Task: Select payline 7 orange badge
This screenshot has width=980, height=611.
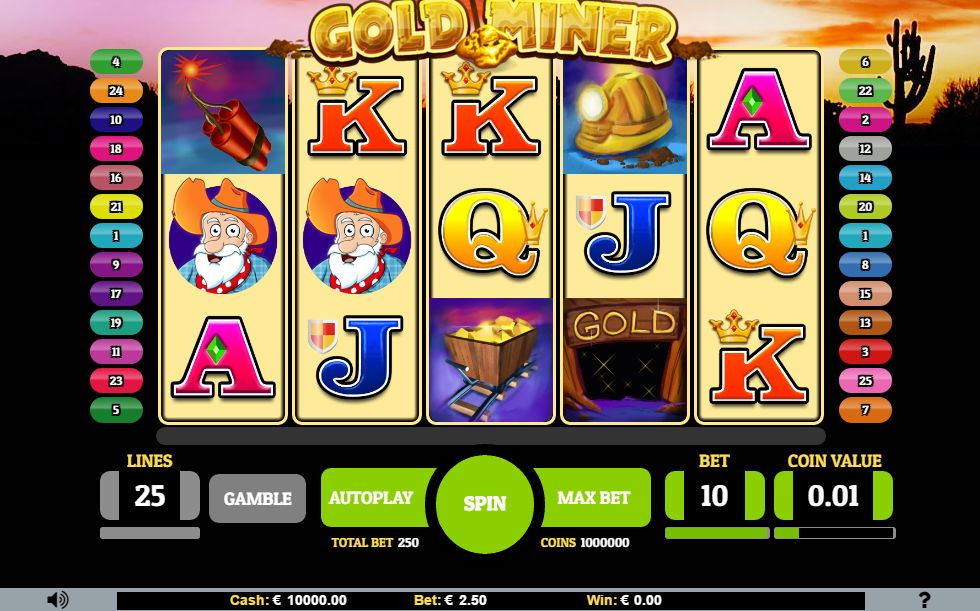Action: 865,410
